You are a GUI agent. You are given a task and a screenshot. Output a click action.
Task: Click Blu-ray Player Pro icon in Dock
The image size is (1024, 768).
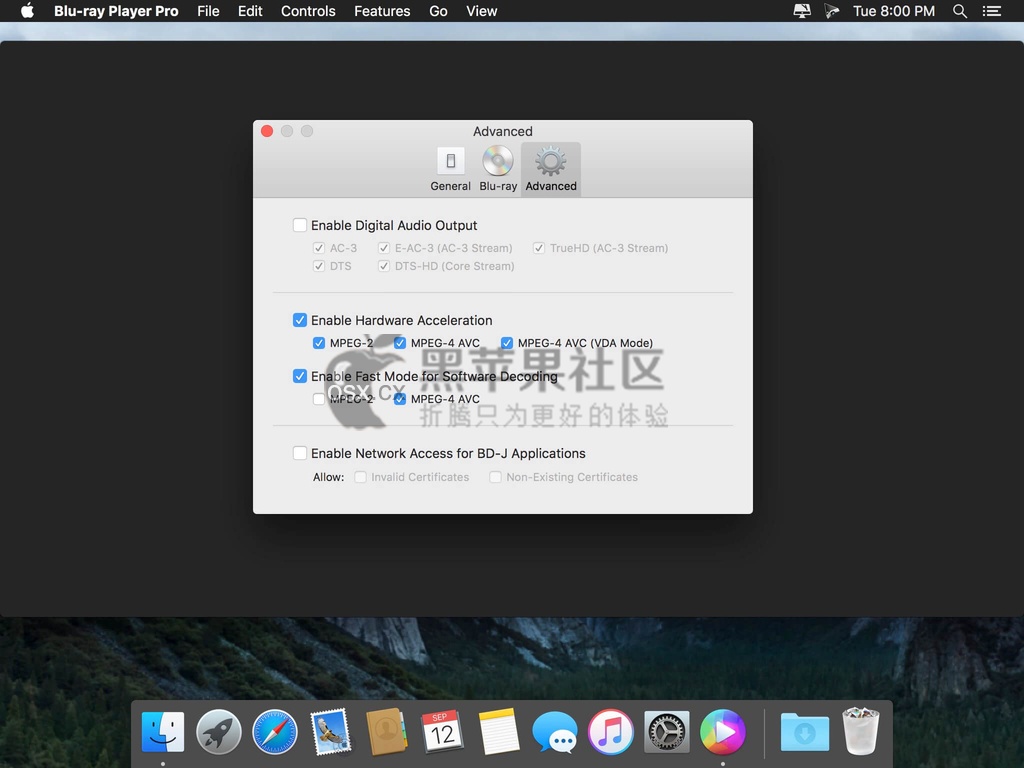(722, 732)
